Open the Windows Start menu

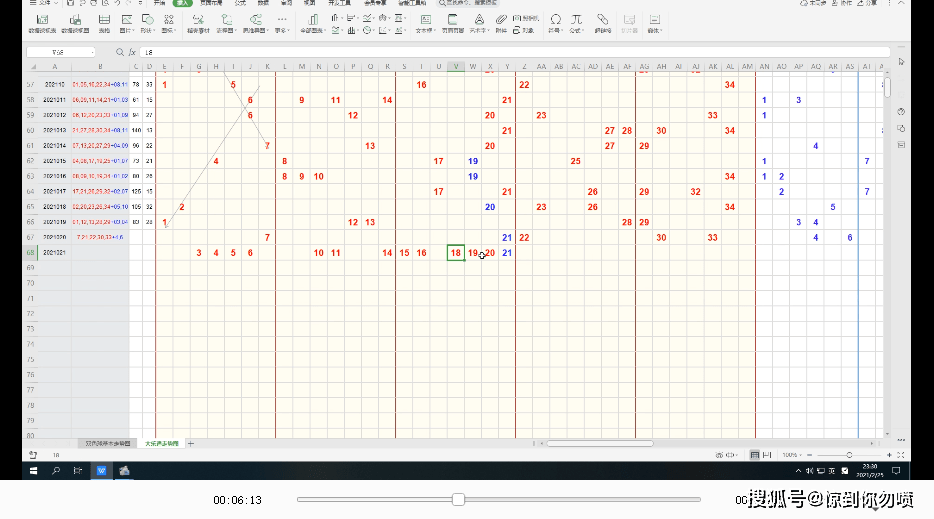point(33,471)
